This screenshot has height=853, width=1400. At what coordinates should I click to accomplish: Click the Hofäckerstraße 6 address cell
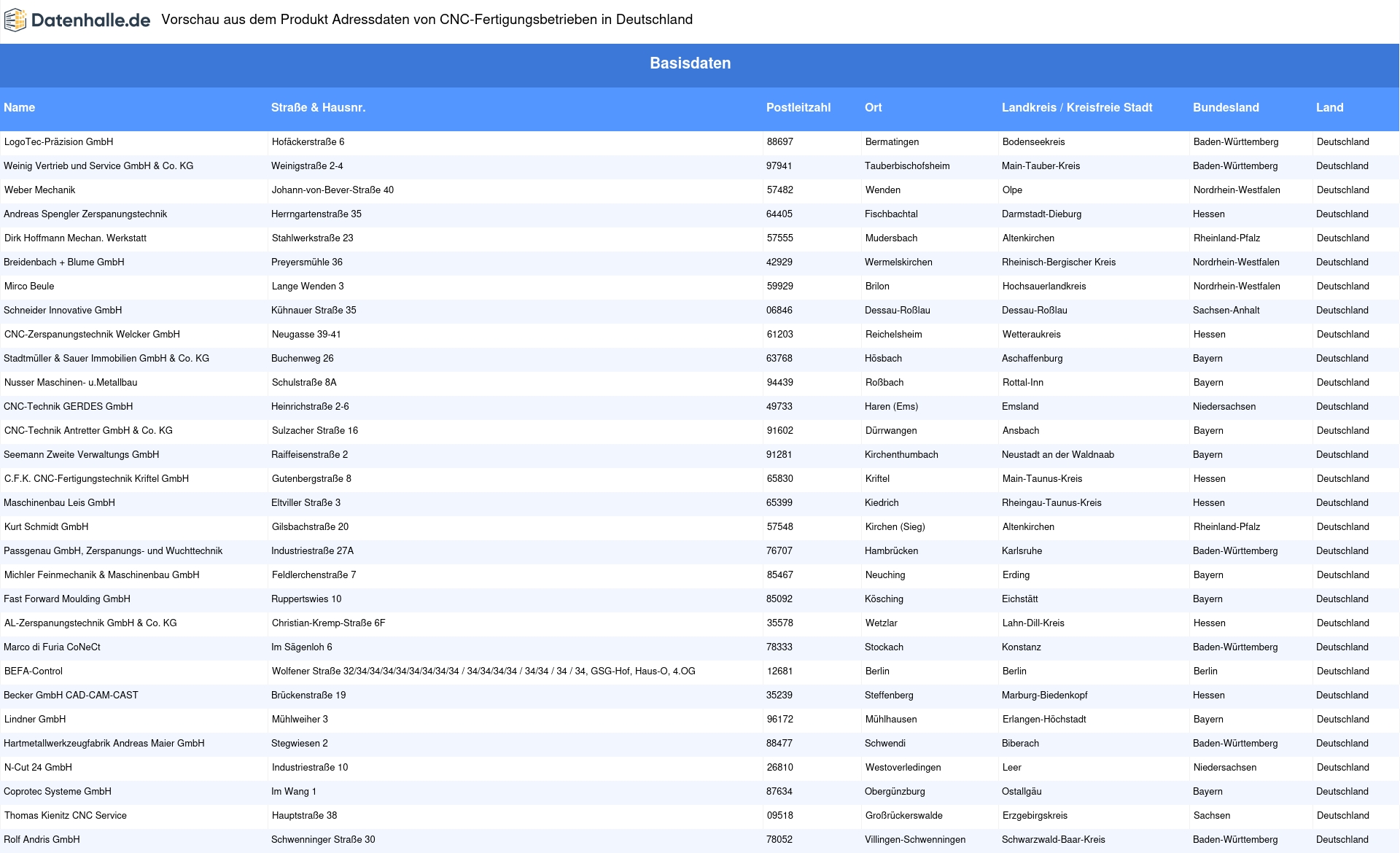308,141
